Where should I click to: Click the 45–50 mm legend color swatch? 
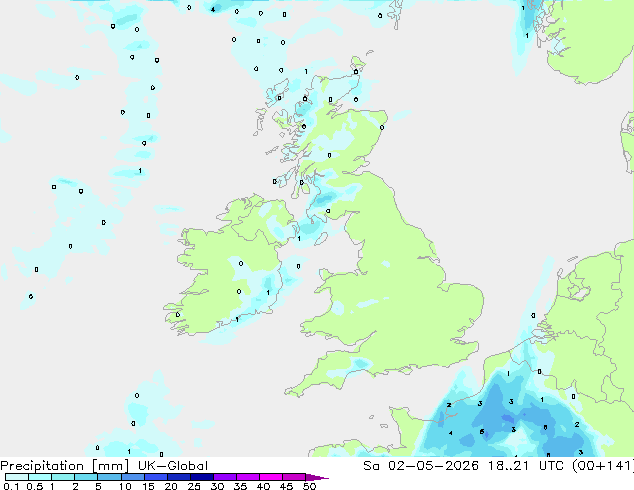pyautogui.click(x=294, y=477)
